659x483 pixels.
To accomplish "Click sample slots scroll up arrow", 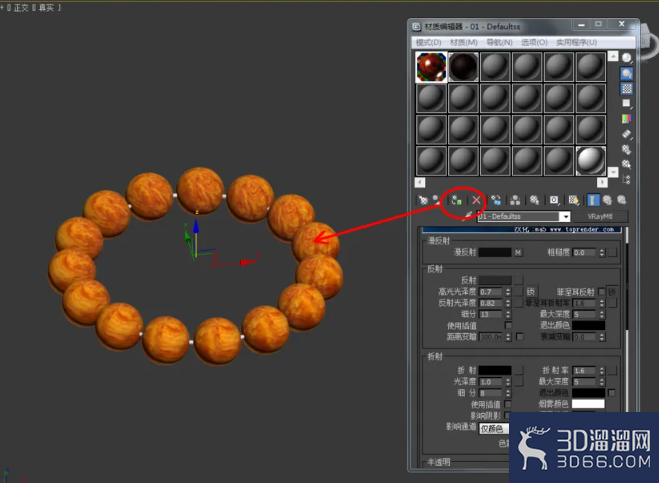I will 613,56.
